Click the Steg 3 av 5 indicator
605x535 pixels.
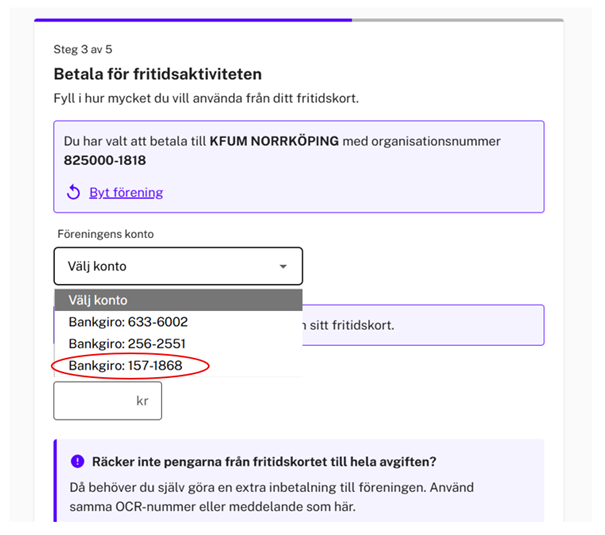tap(87, 48)
